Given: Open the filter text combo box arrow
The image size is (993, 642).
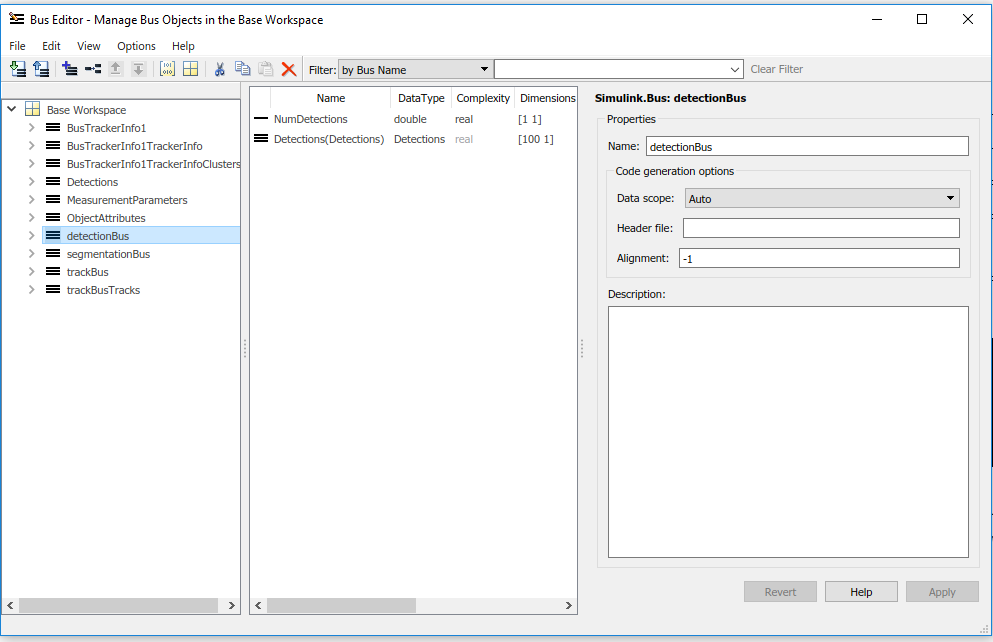Looking at the screenshot, I should click(735, 69).
